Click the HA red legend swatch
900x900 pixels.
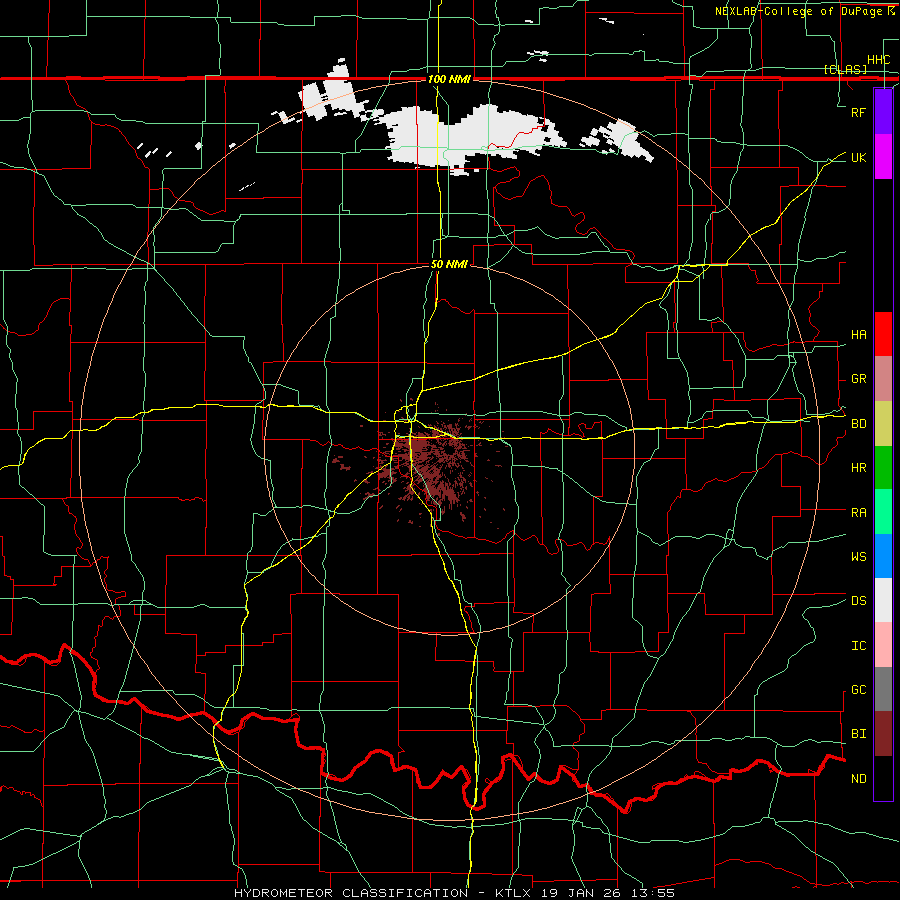click(x=883, y=334)
